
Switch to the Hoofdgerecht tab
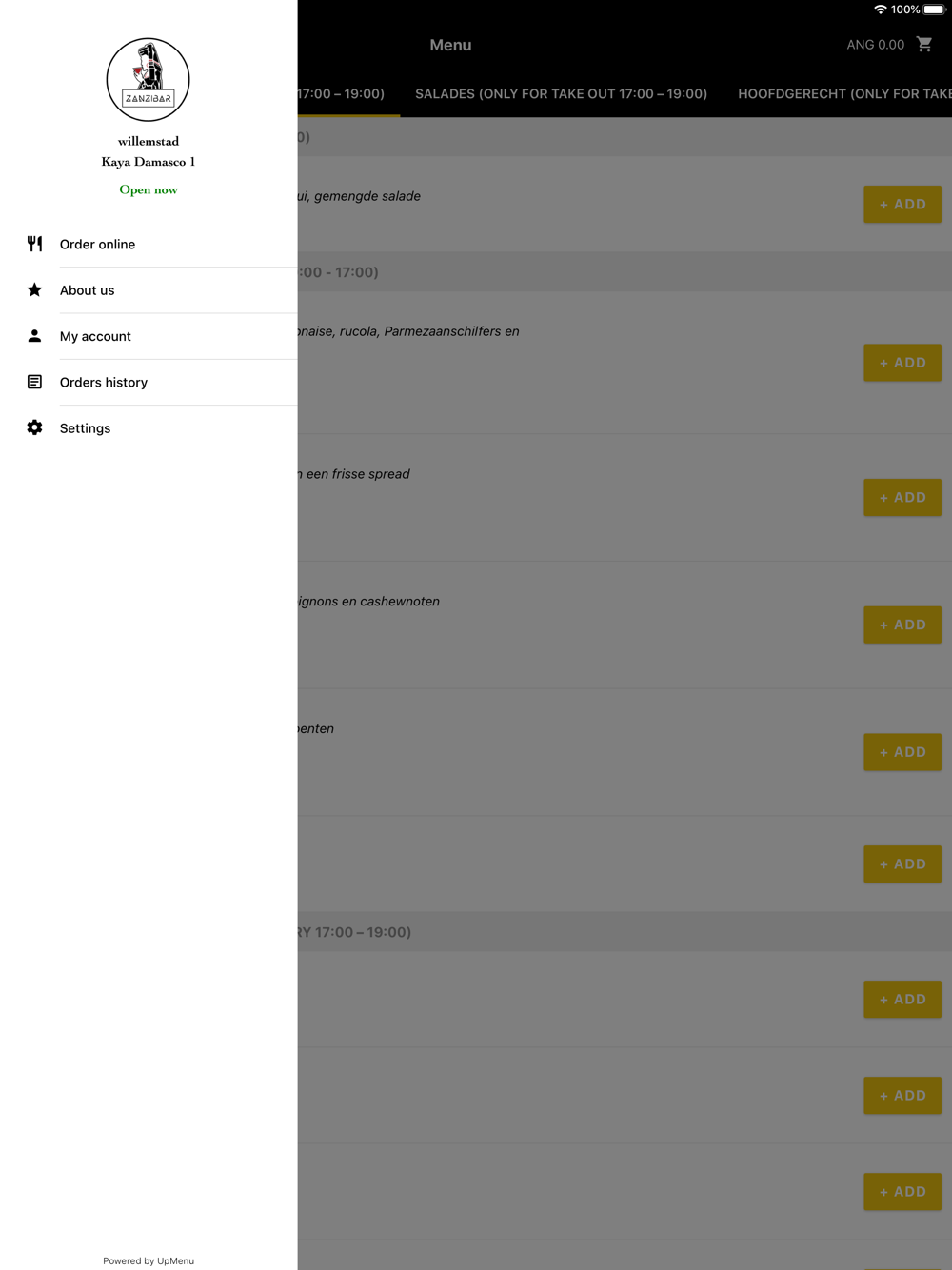(844, 94)
